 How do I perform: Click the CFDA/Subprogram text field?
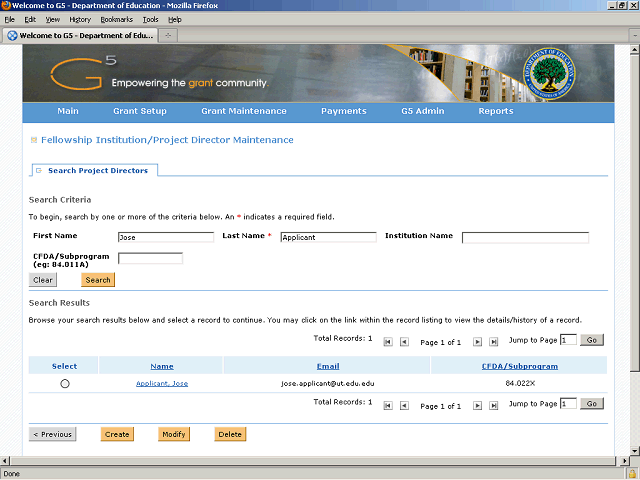[x=150, y=258]
